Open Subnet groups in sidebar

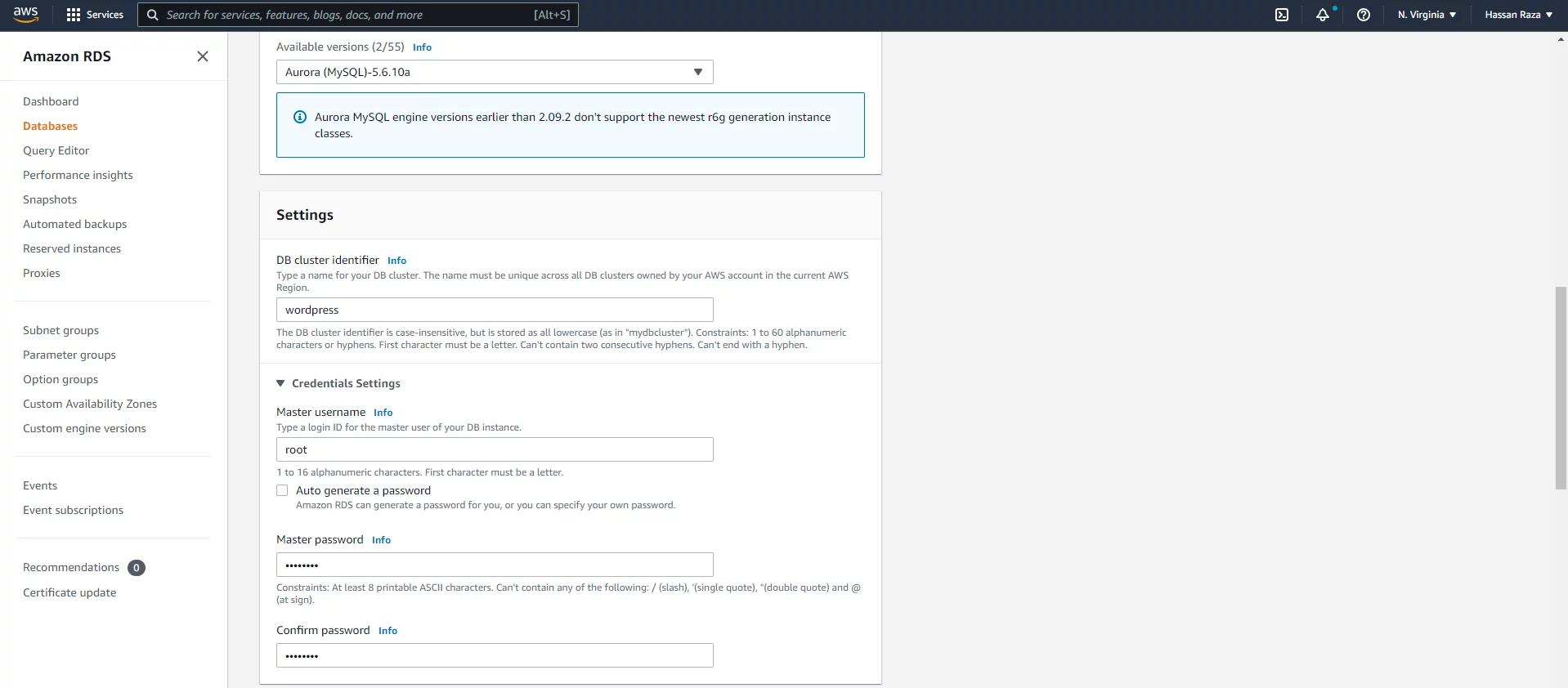click(60, 330)
